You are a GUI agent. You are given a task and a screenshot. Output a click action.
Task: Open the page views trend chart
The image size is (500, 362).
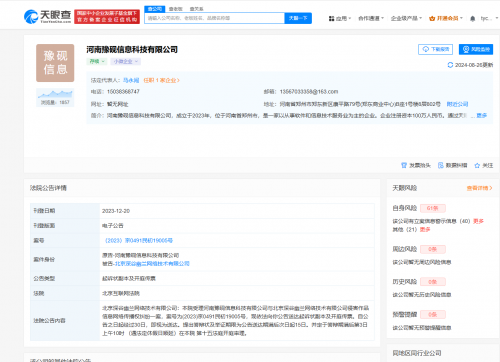tap(55, 97)
